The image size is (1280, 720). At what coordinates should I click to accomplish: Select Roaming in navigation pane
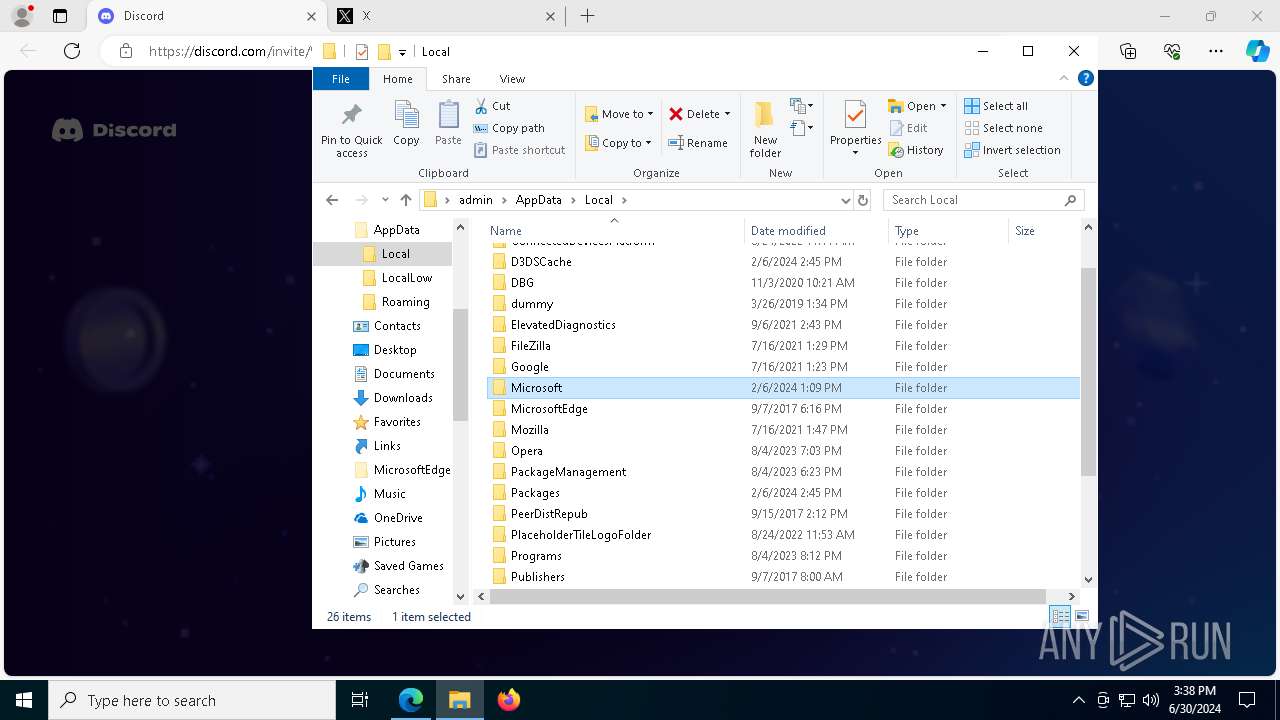(405, 302)
